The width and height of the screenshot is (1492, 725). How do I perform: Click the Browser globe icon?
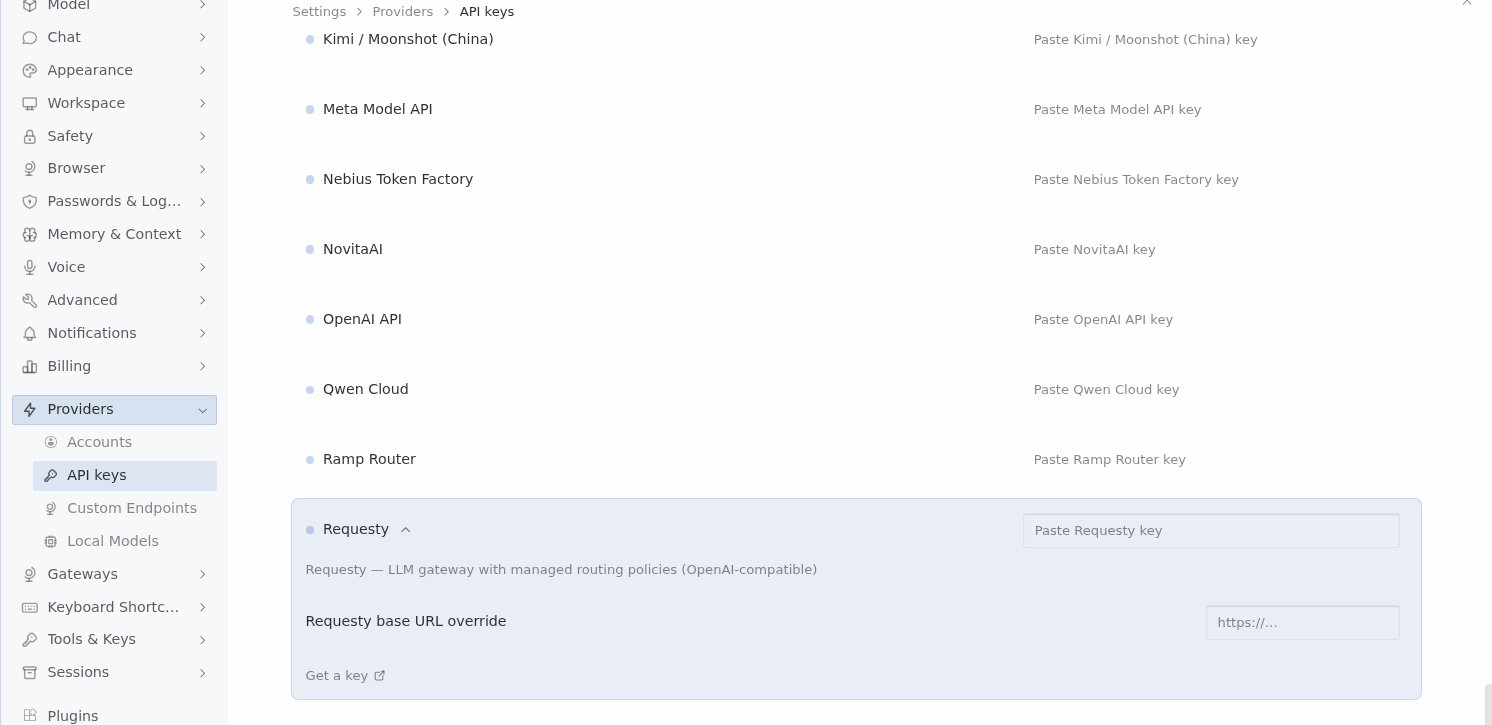(x=30, y=169)
